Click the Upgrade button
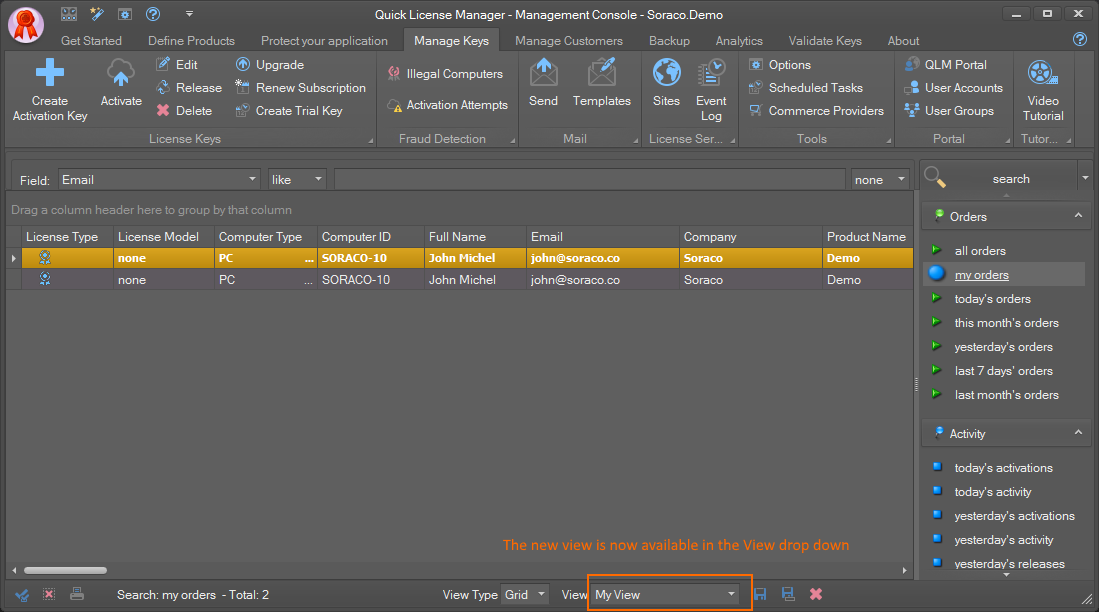 pos(270,64)
